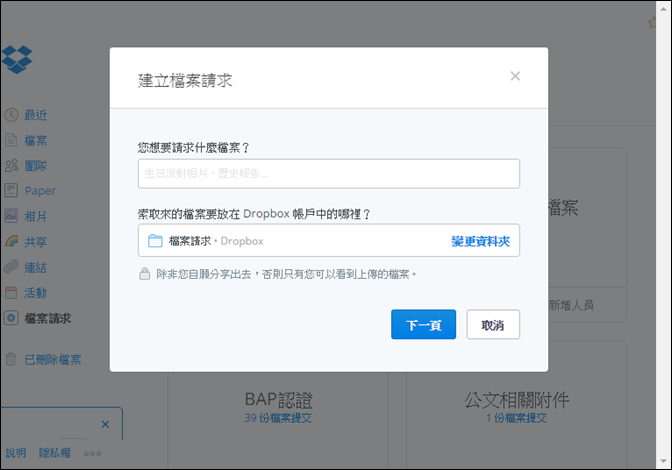
Task: Select 檔案請求 in the sidebar
Action: click(48, 318)
